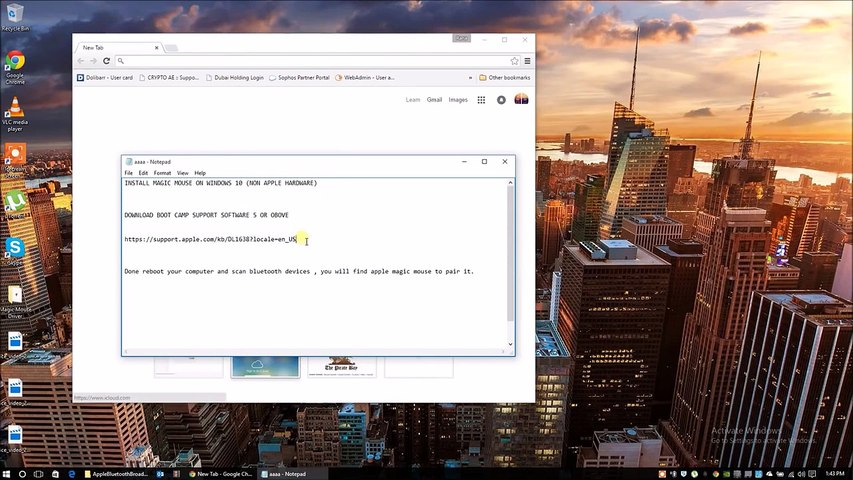Image resolution: width=853 pixels, height=480 pixels.
Task: Click the Gmail link
Action: coord(434,100)
